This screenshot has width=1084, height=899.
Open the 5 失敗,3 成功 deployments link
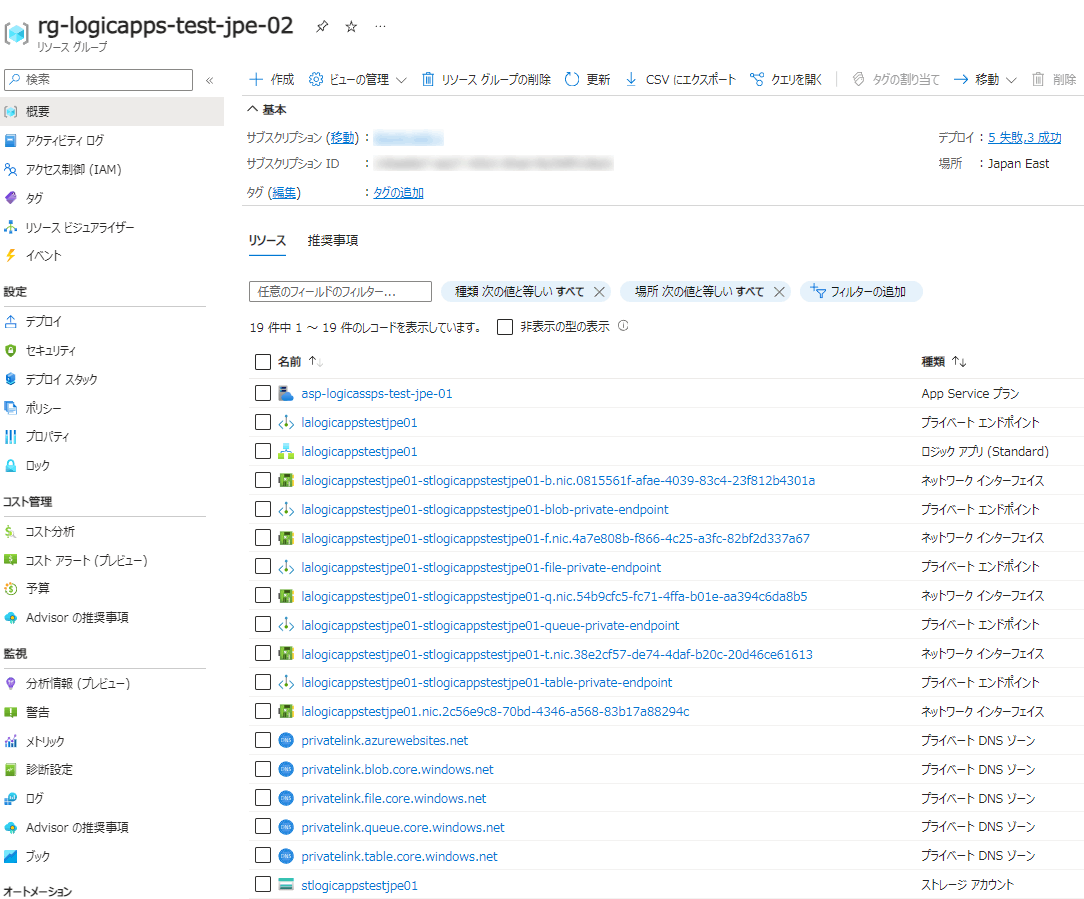(x=1025, y=138)
